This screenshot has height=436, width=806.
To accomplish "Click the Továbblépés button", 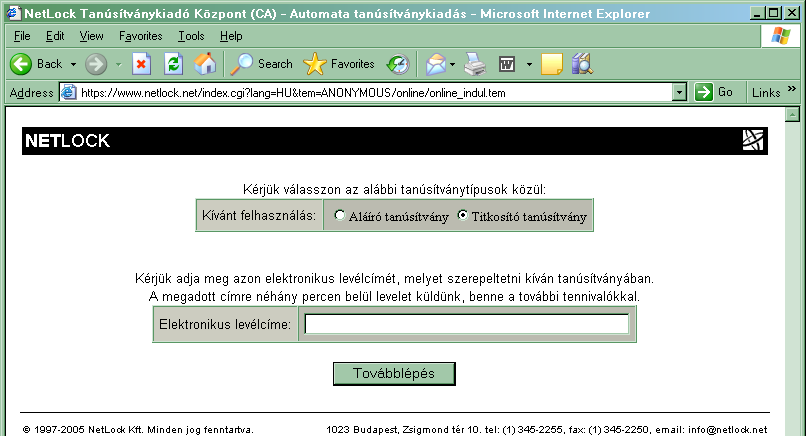I will (x=394, y=374).
